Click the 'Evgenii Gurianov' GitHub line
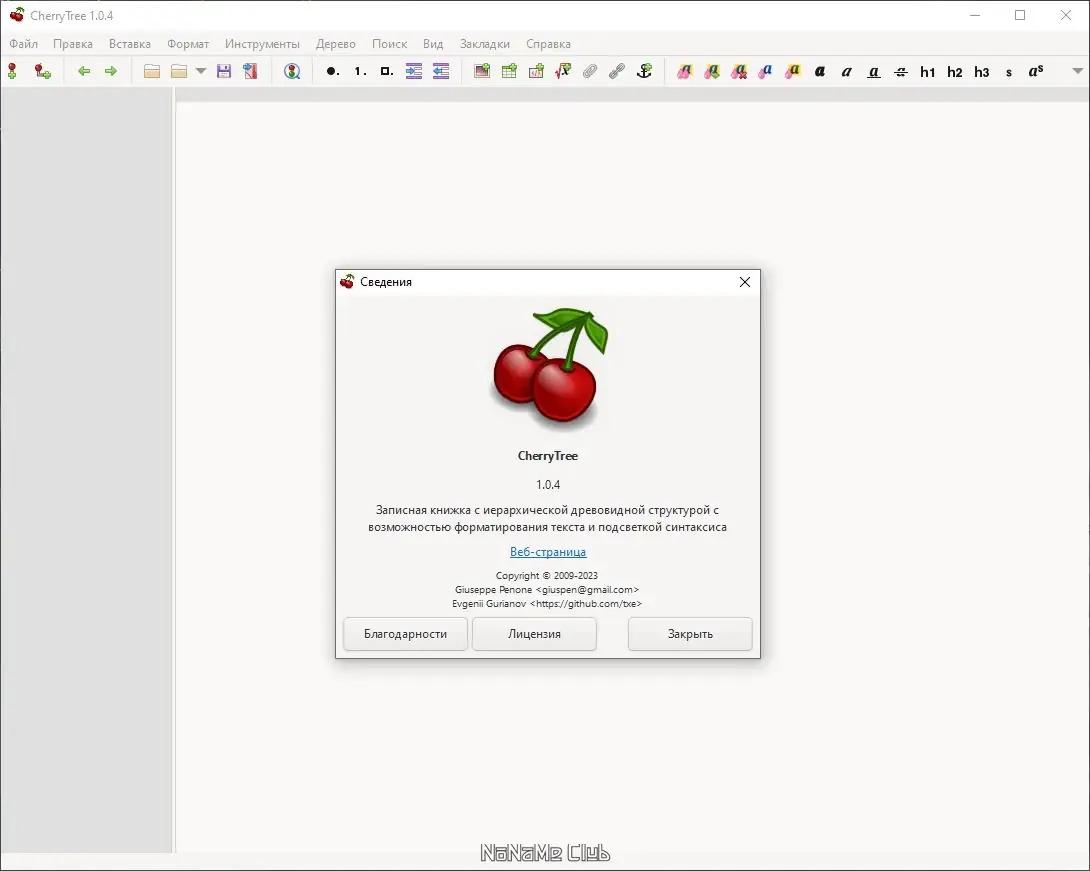This screenshot has height=871, width=1090. tap(547, 603)
